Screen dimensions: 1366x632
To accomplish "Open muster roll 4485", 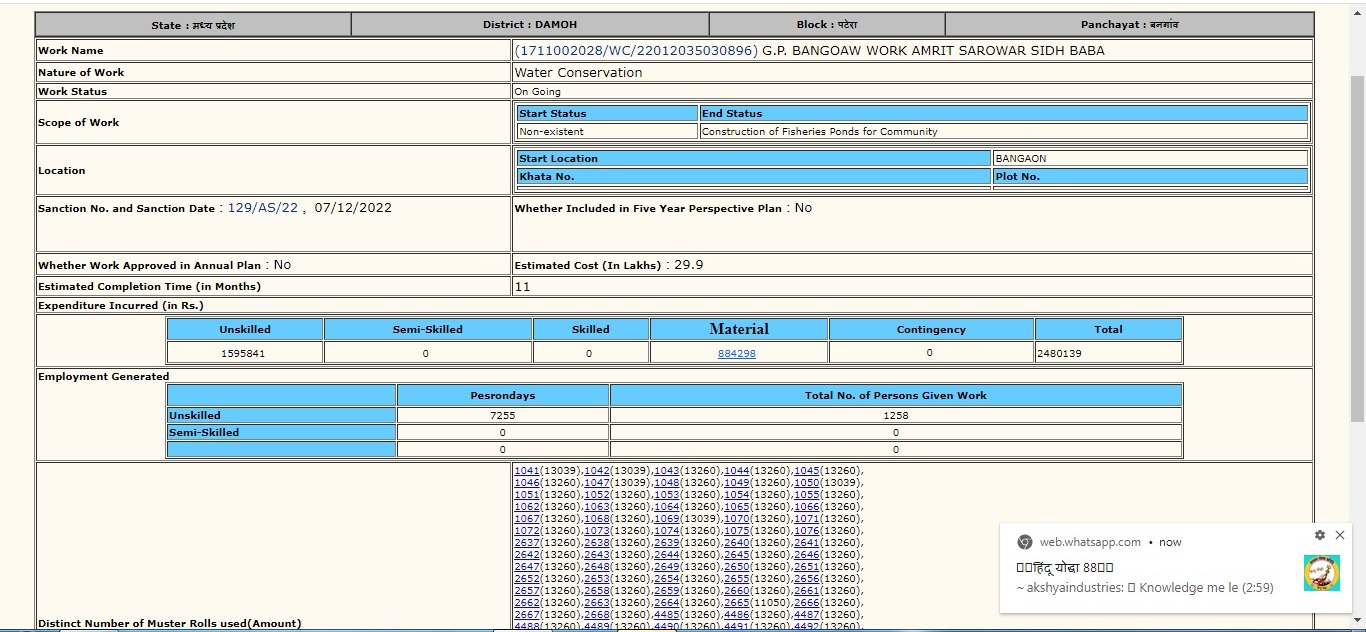I will click(x=667, y=615).
